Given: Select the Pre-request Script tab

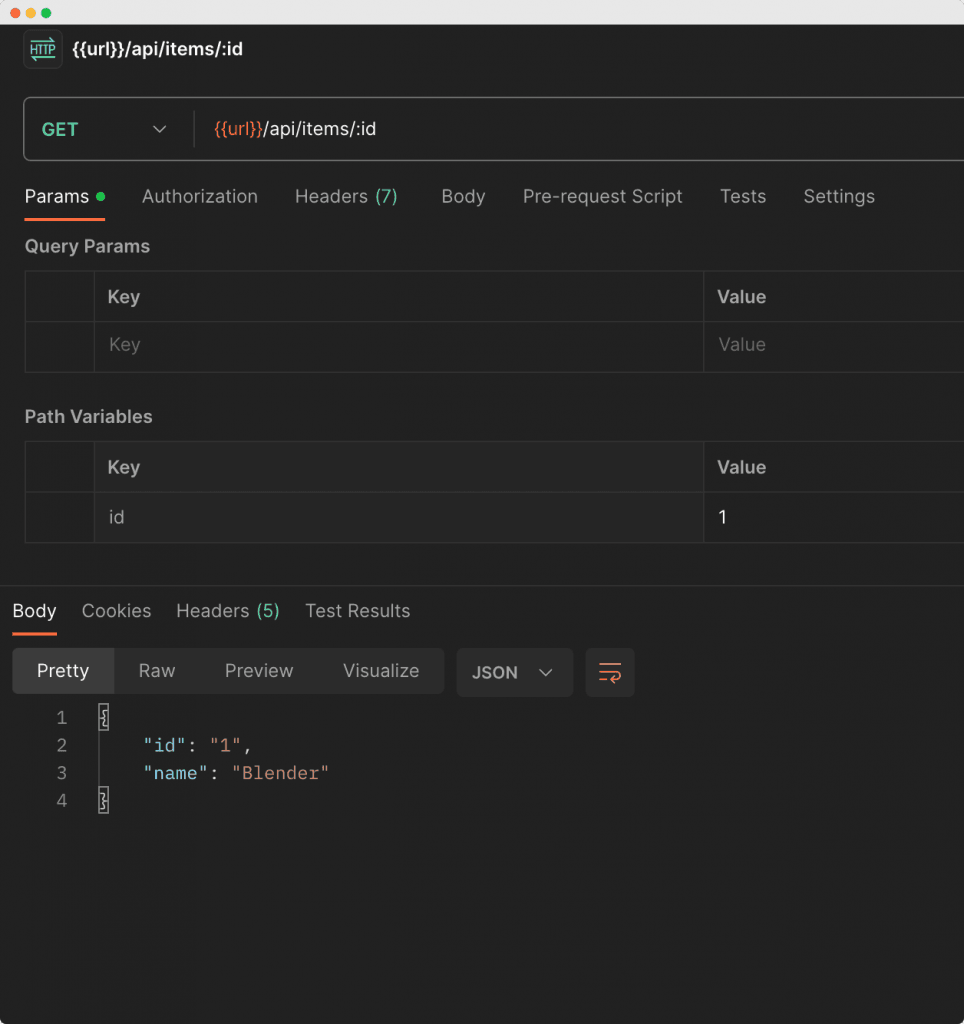Looking at the screenshot, I should point(602,196).
